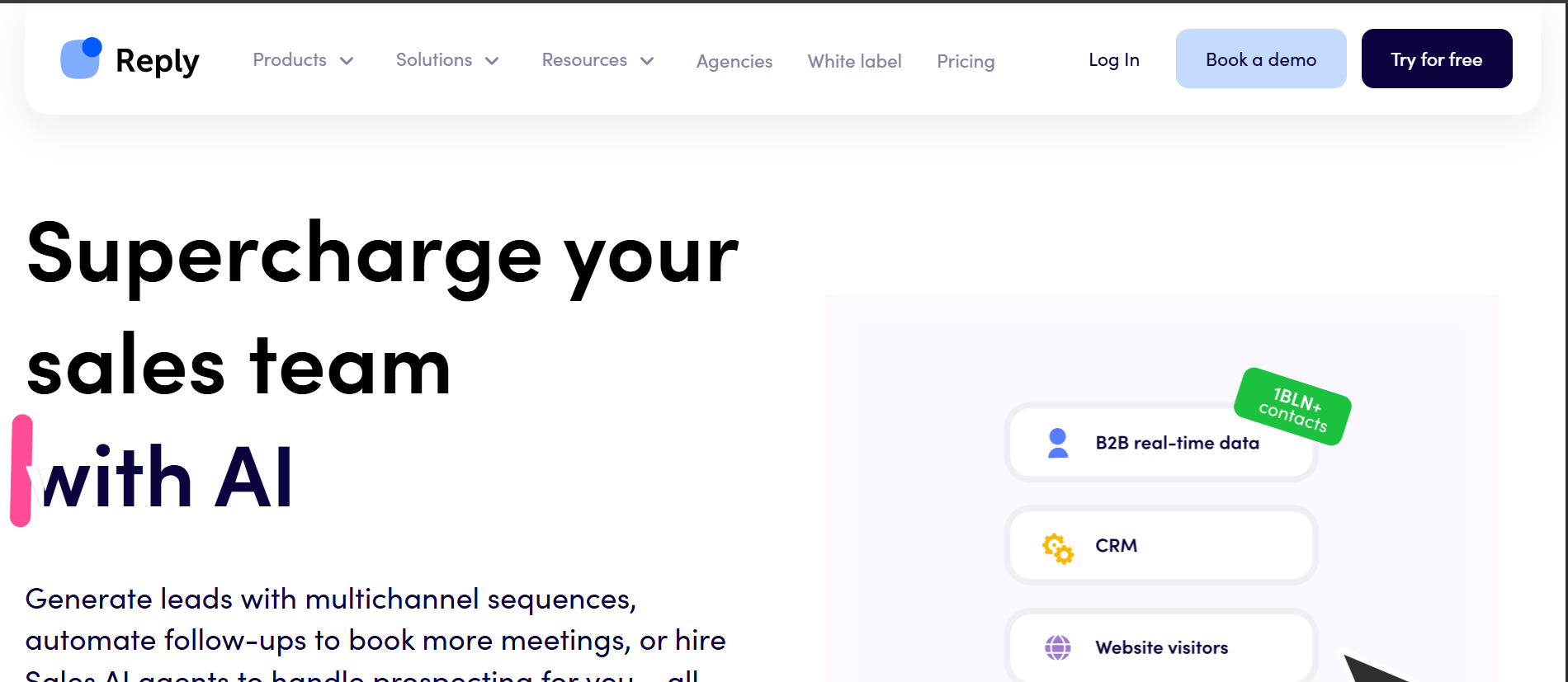Click the Log In link

[x=1113, y=59]
